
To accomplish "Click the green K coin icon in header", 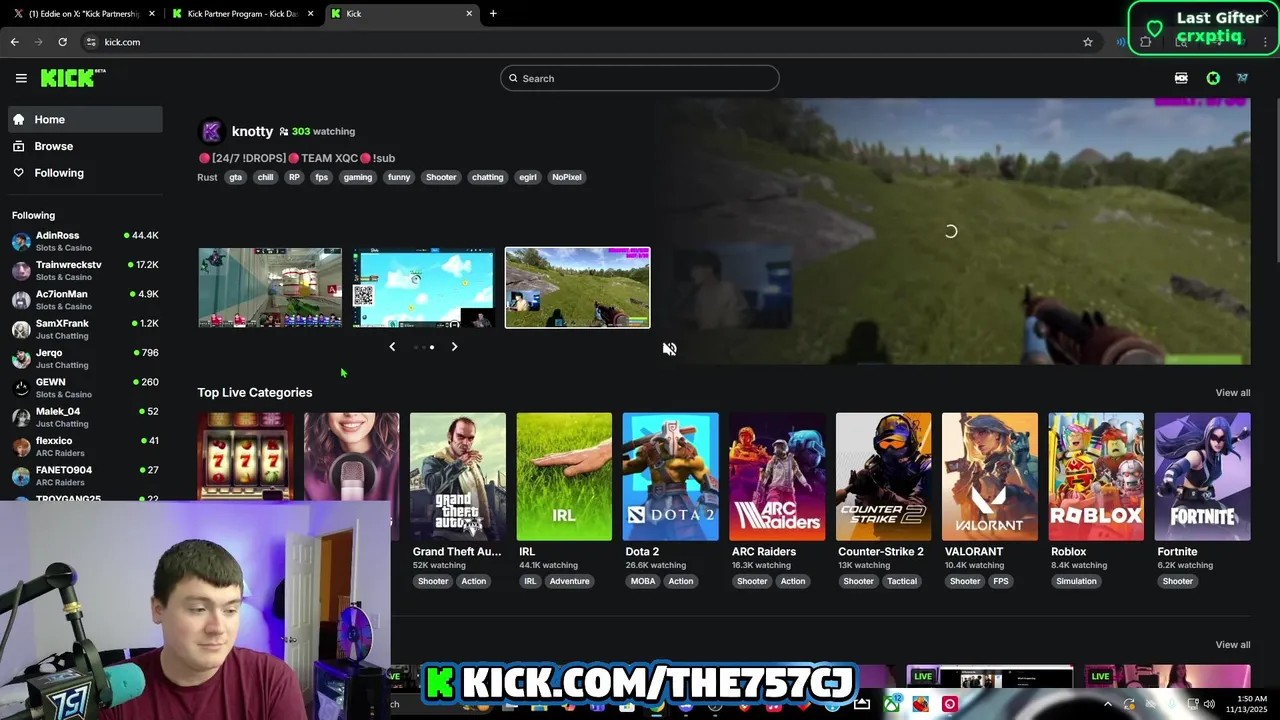I will [1213, 78].
